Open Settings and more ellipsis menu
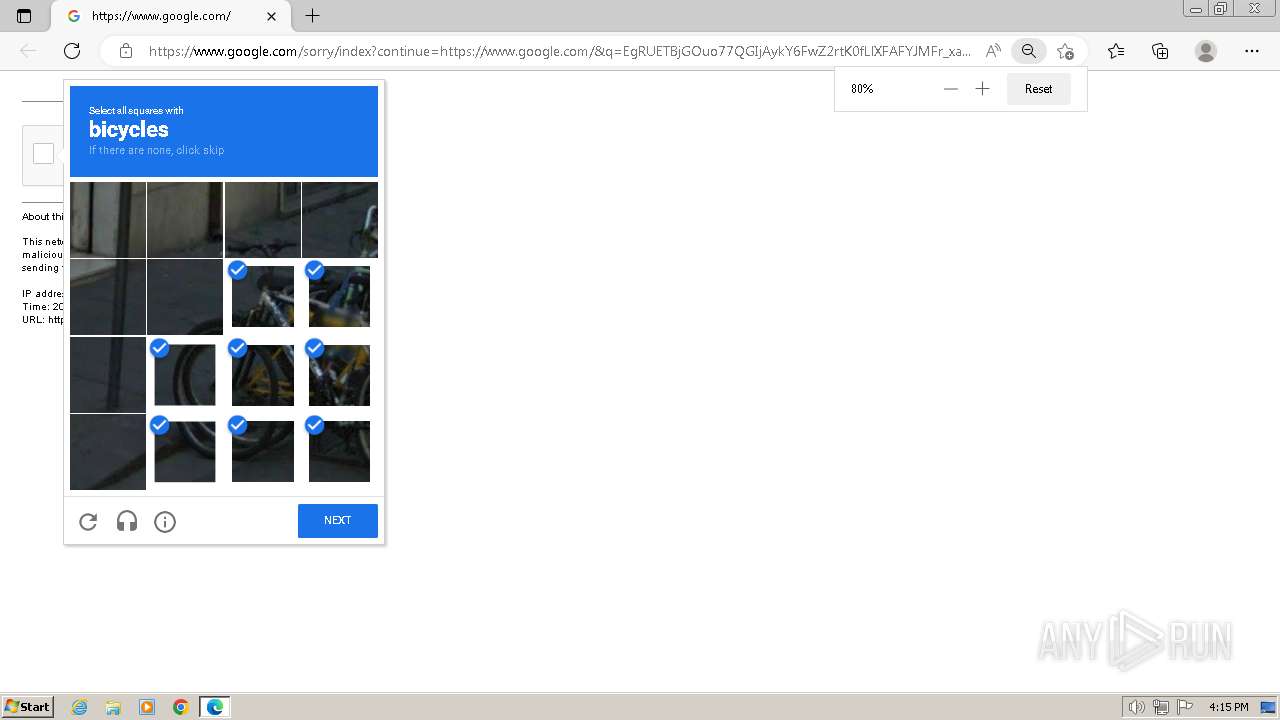This screenshot has height=720, width=1280. [1252, 51]
